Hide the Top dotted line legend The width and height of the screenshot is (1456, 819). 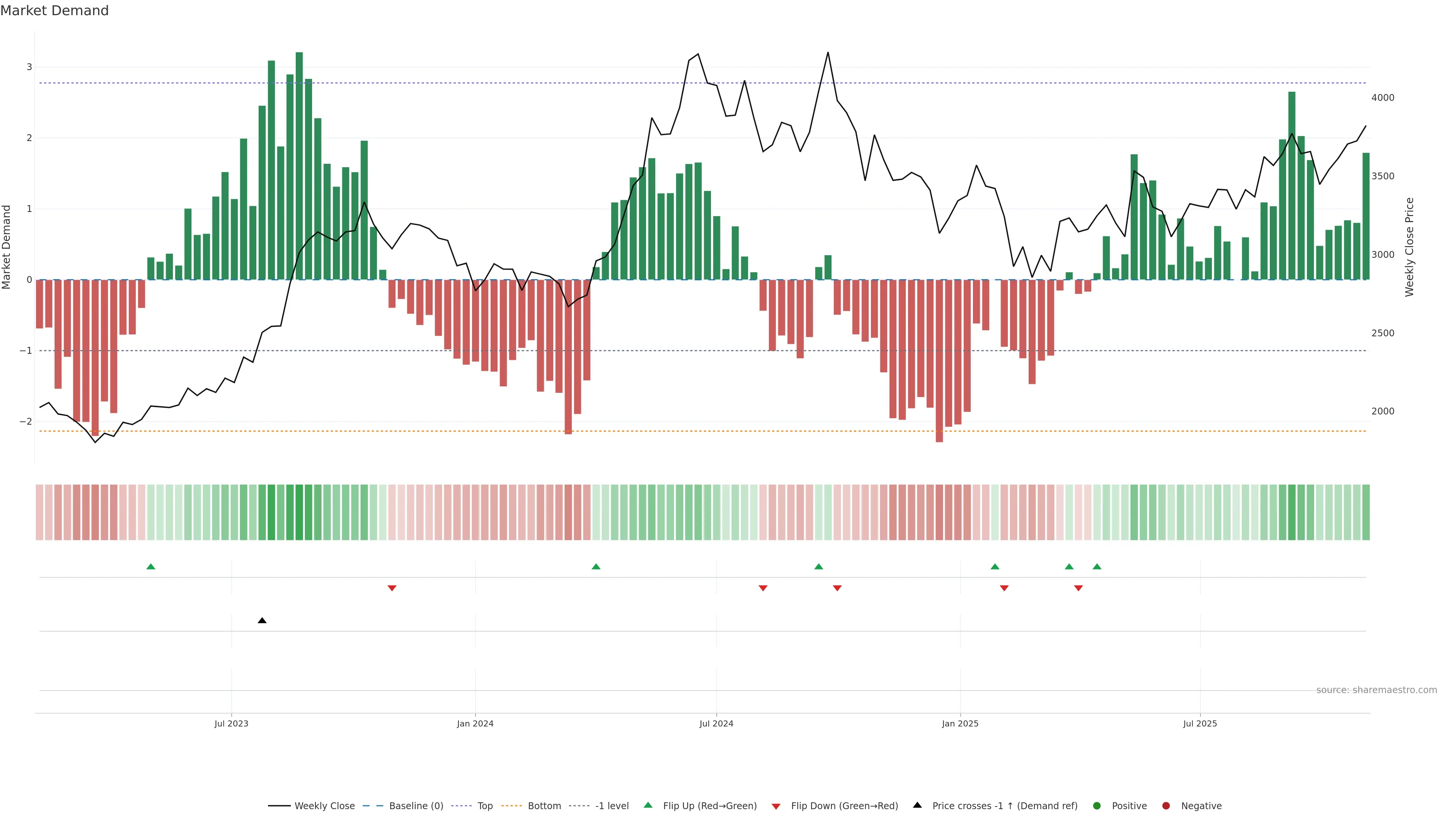click(485, 806)
